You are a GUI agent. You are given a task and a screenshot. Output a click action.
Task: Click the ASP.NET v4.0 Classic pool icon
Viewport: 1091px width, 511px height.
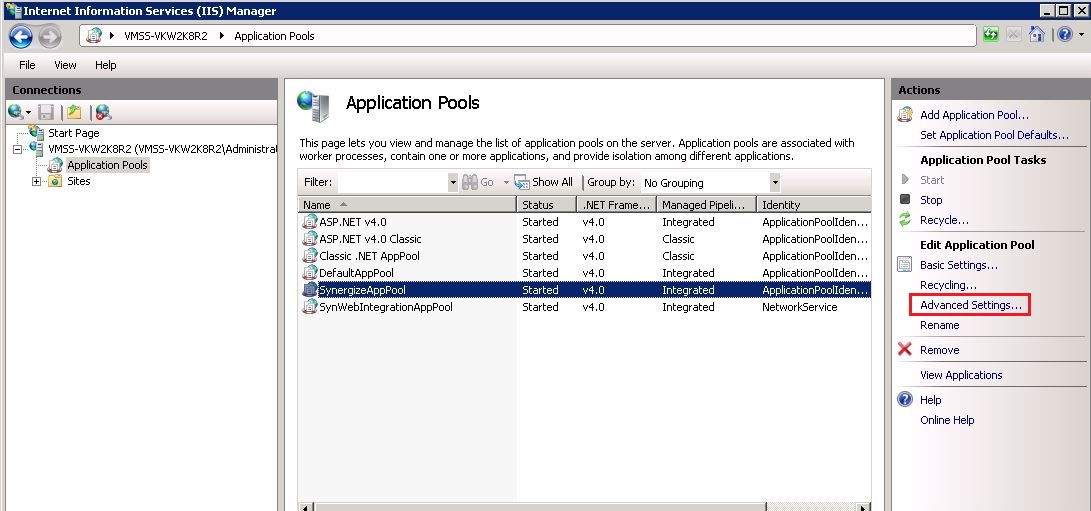pos(310,239)
